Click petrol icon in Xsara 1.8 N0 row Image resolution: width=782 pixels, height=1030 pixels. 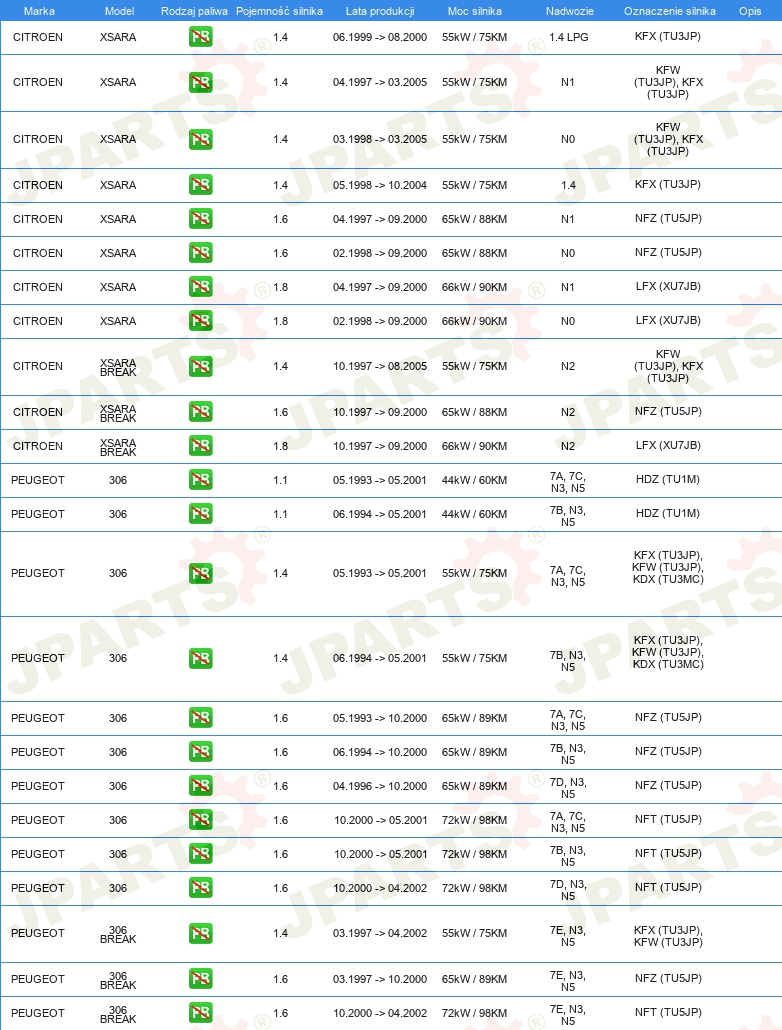[x=200, y=321]
